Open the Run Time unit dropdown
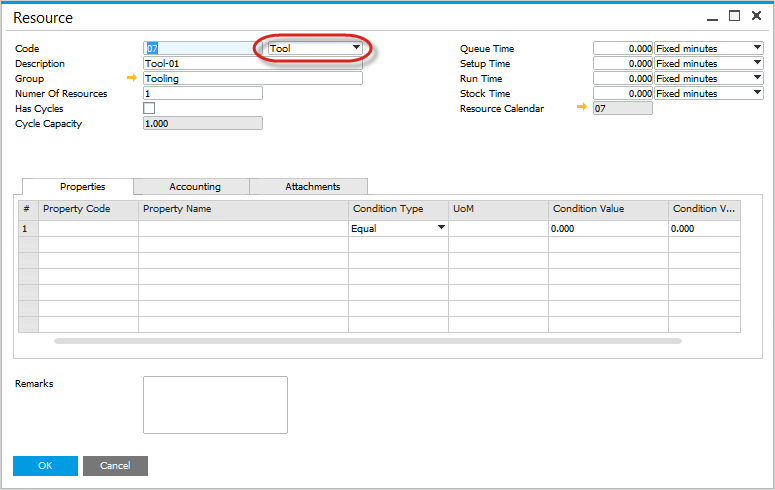Screen dimensions: 775x490 tap(709, 78)
